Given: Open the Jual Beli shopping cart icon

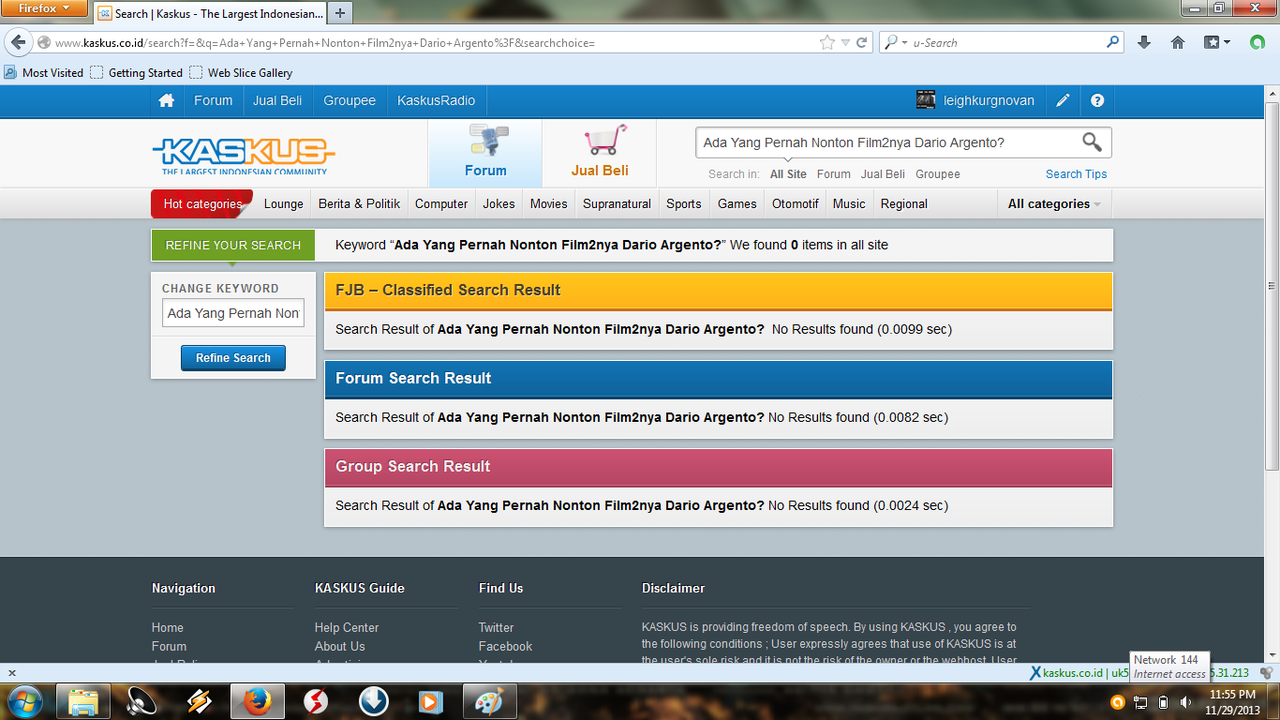Looking at the screenshot, I should coord(607,140).
